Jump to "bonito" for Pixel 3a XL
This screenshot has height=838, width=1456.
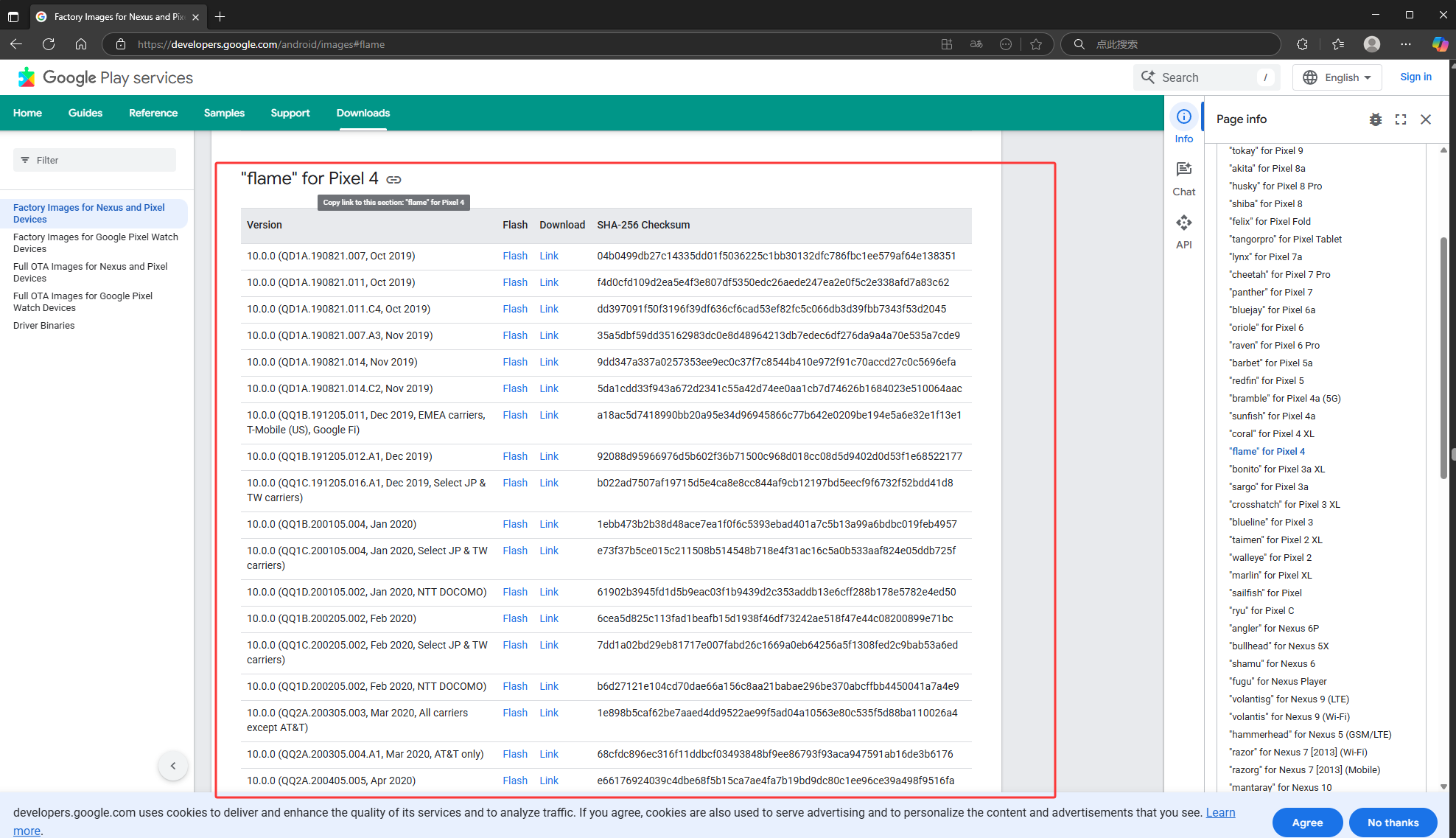[x=1276, y=469]
